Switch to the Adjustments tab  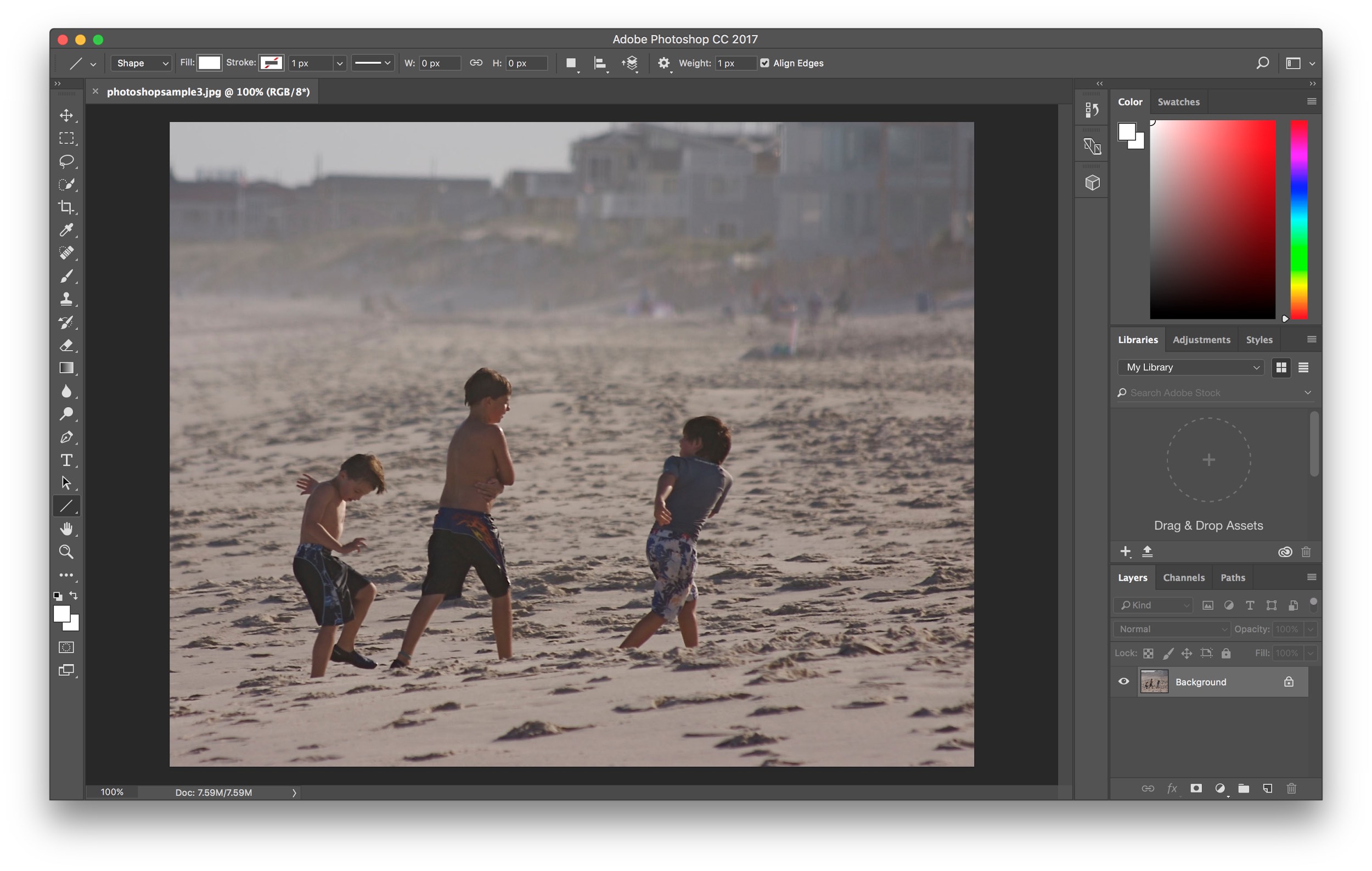(1201, 340)
